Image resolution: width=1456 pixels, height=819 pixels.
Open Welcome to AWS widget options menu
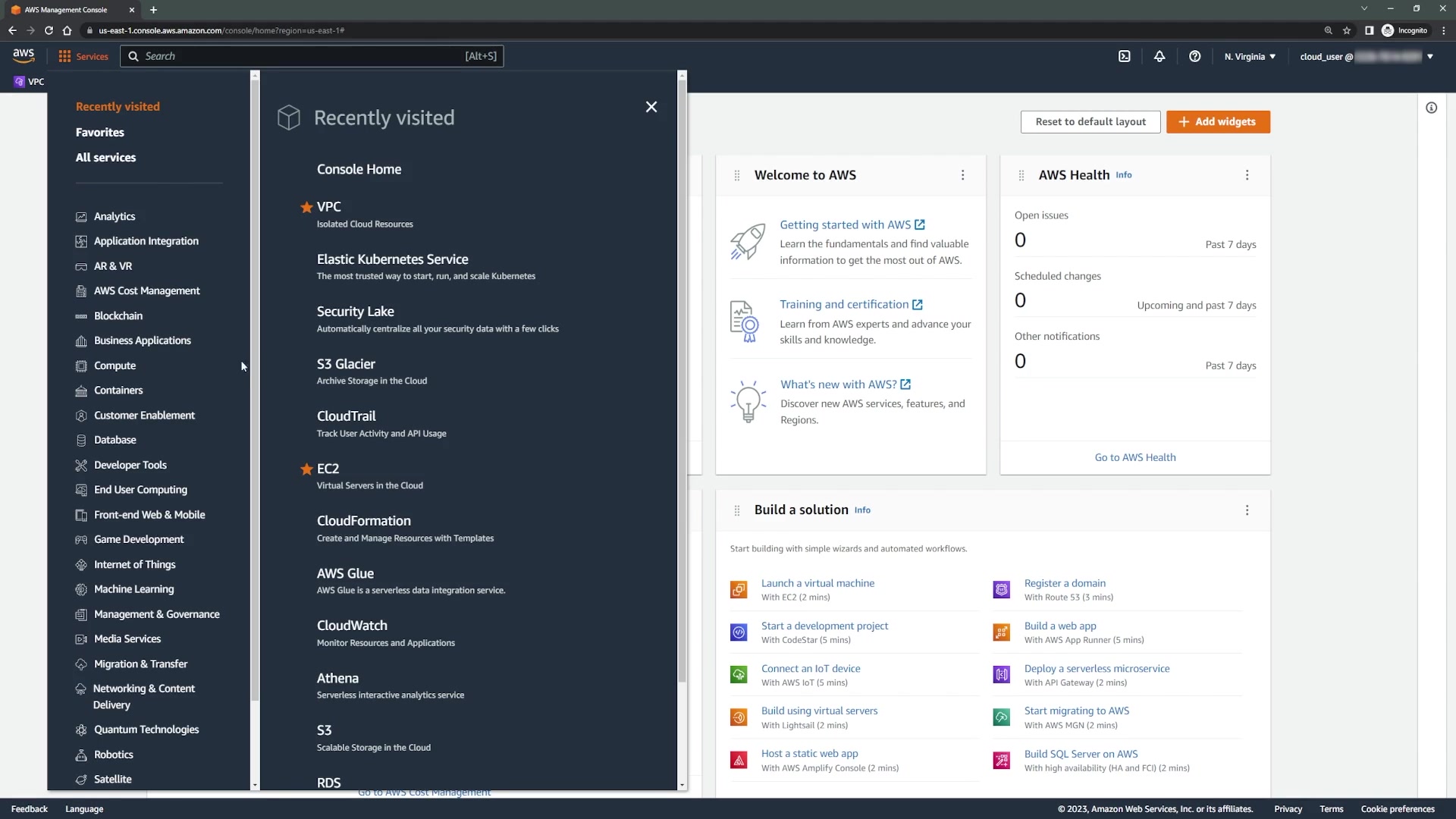(x=962, y=175)
